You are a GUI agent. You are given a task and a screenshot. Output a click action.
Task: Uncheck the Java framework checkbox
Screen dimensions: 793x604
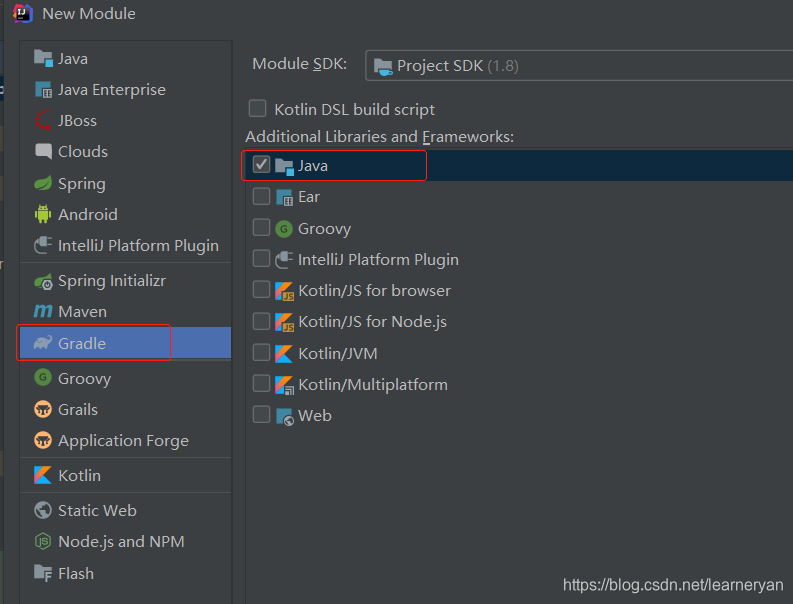(x=261, y=164)
